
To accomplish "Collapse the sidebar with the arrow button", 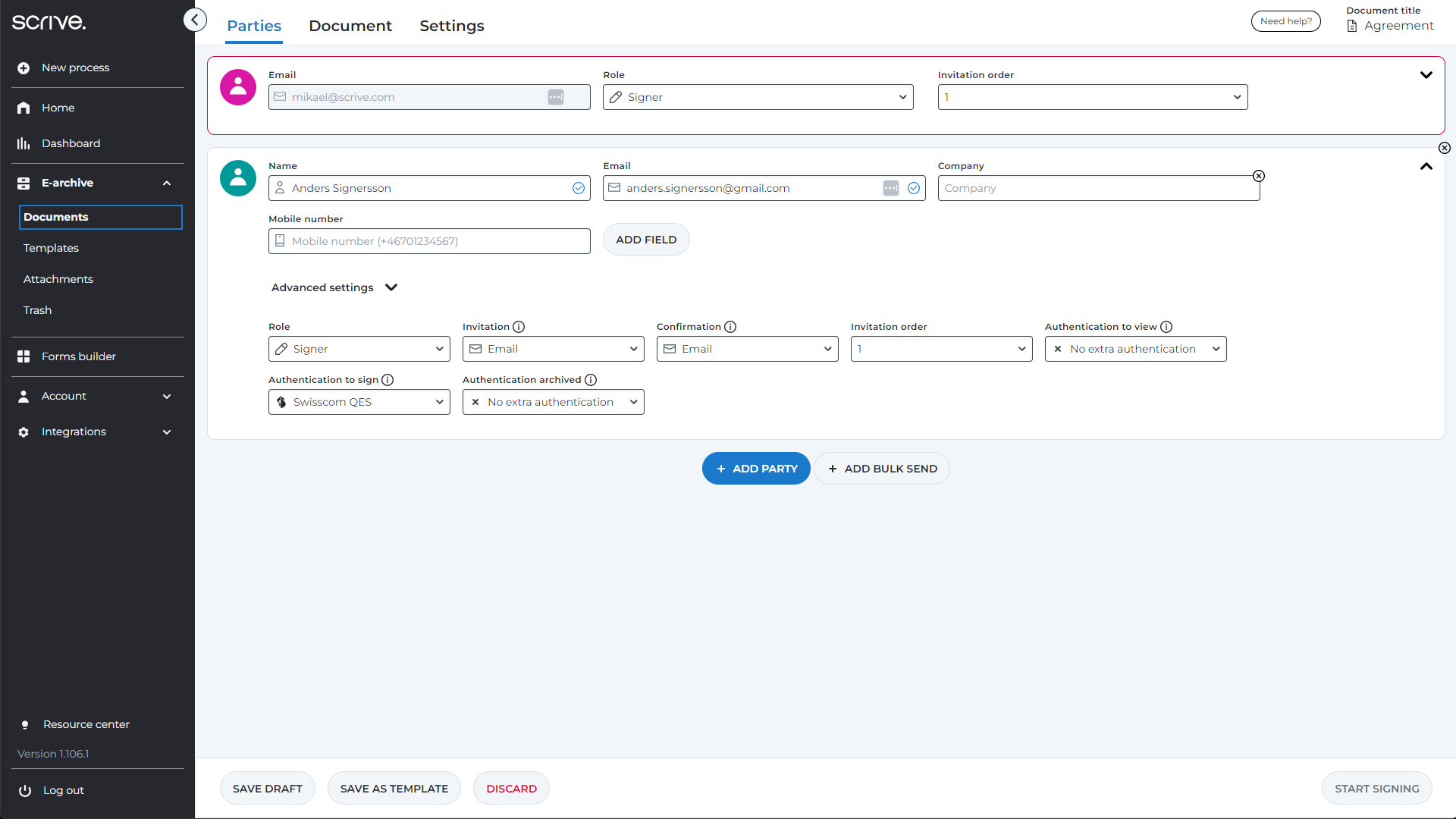I will point(195,20).
